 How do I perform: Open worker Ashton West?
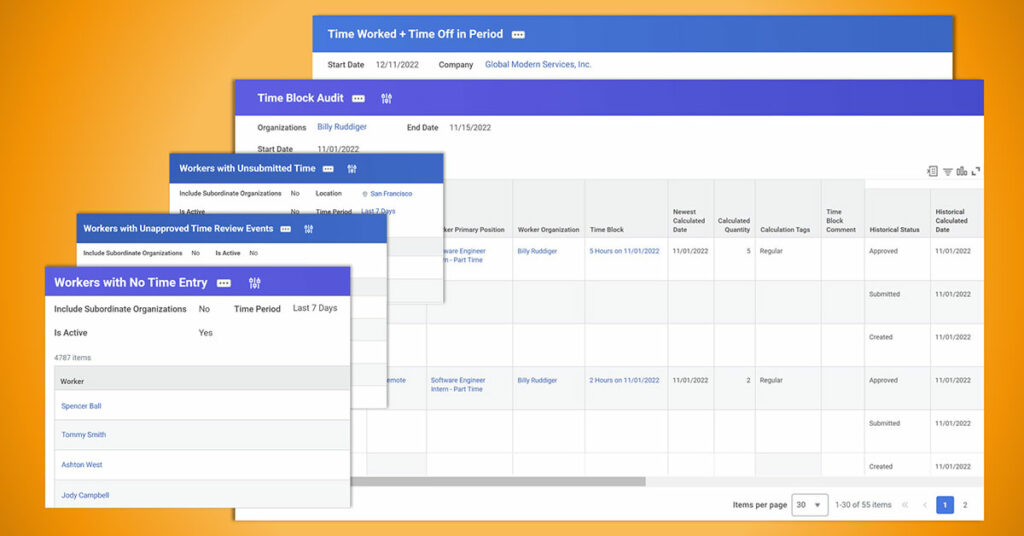(x=82, y=465)
